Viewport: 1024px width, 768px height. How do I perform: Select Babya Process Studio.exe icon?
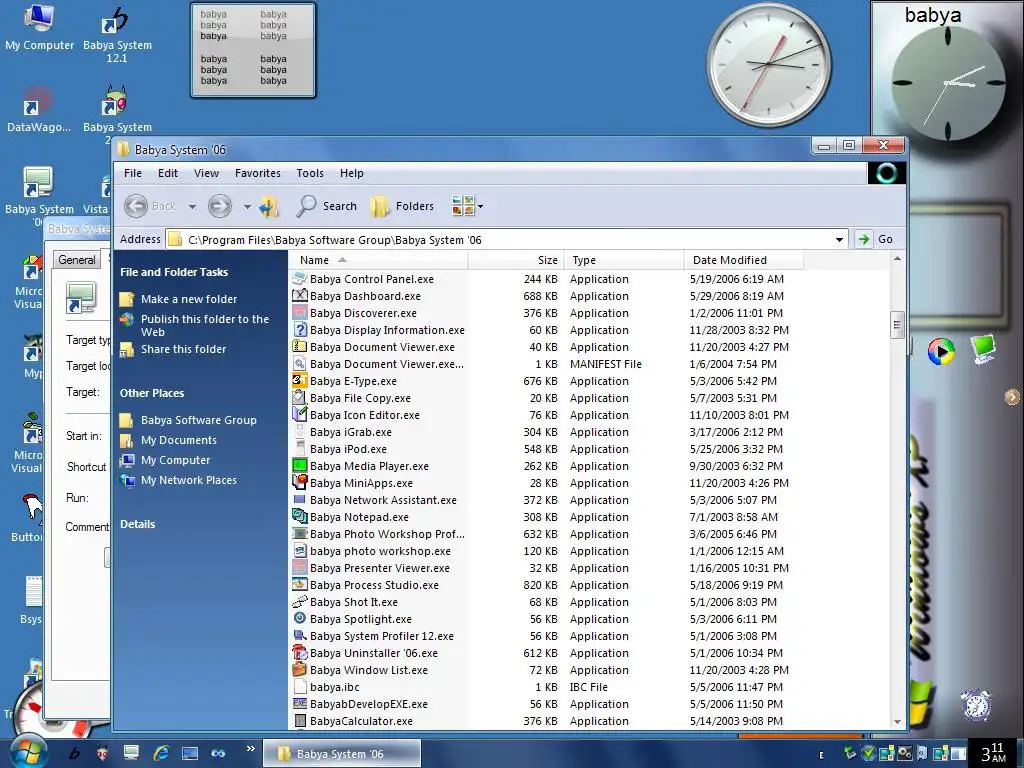click(300, 584)
